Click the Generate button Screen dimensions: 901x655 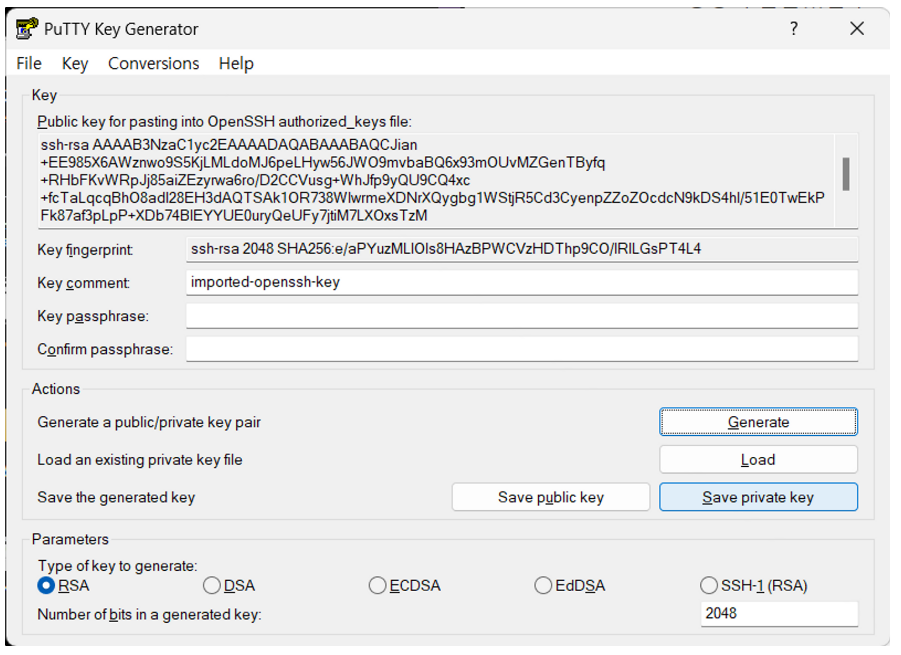tap(758, 422)
